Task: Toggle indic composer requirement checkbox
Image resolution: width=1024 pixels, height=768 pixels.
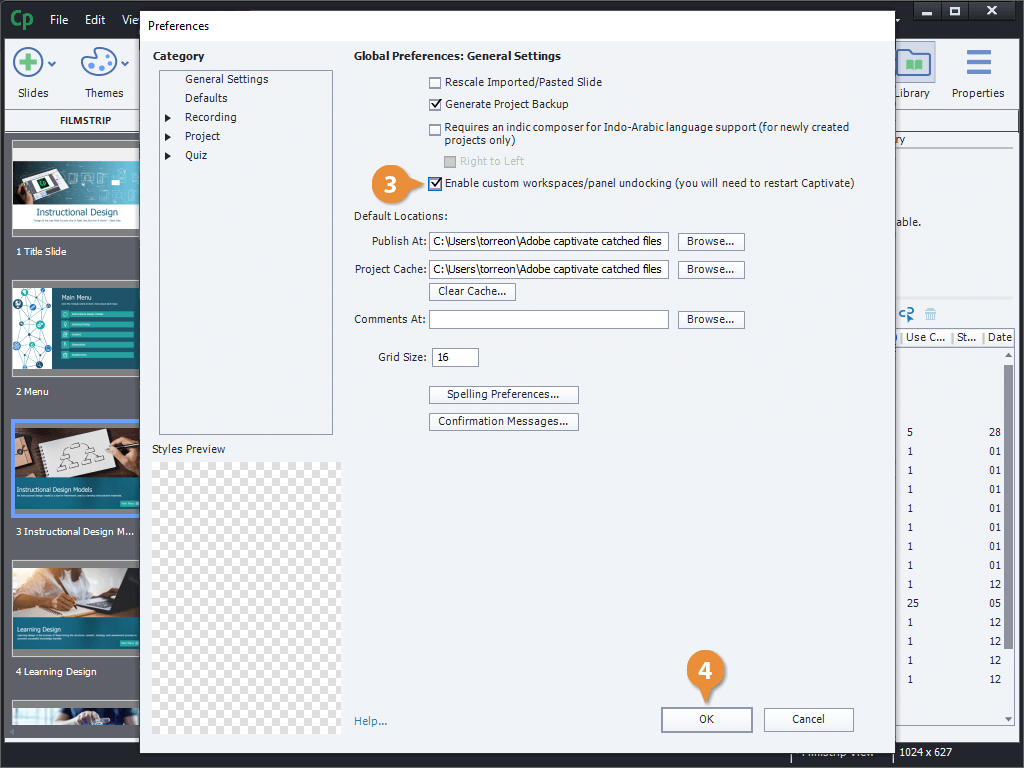Action: click(x=435, y=129)
